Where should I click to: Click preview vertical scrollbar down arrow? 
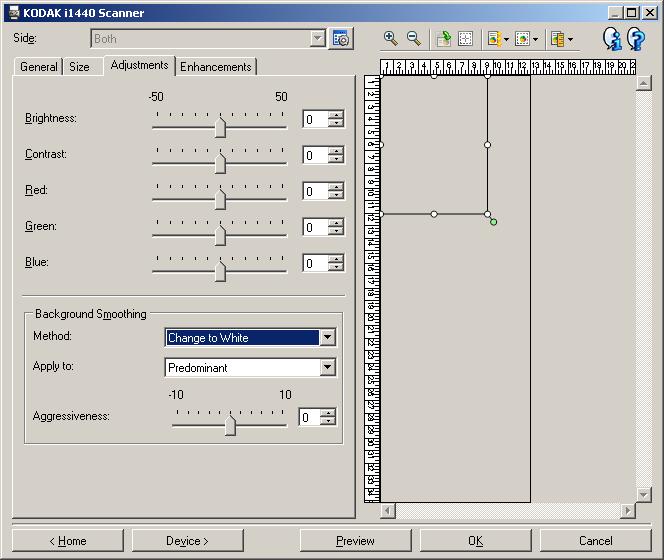click(x=644, y=494)
